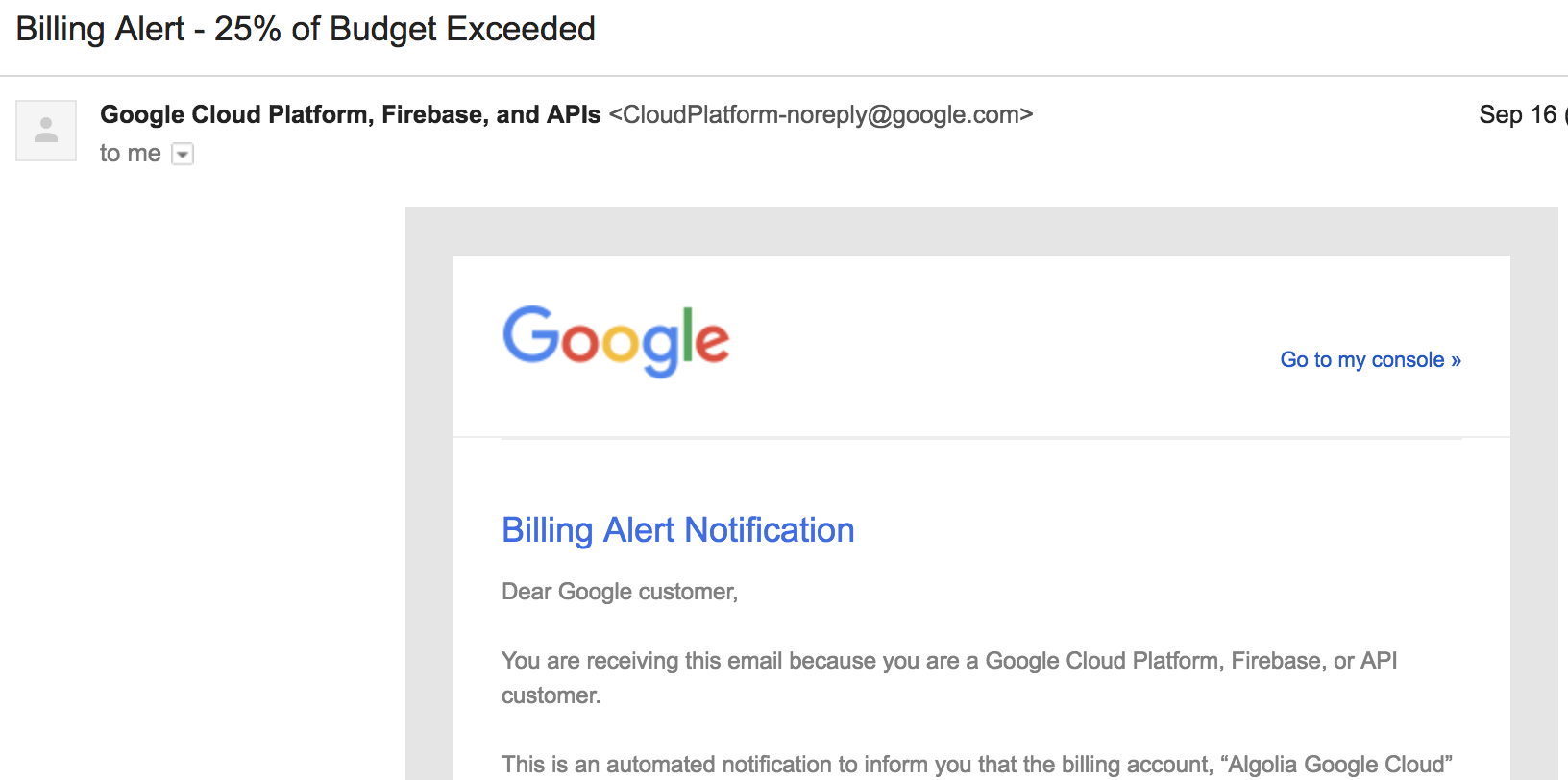Click the Google logo in the email
Screen dimensions: 1568x780
(x=616, y=341)
